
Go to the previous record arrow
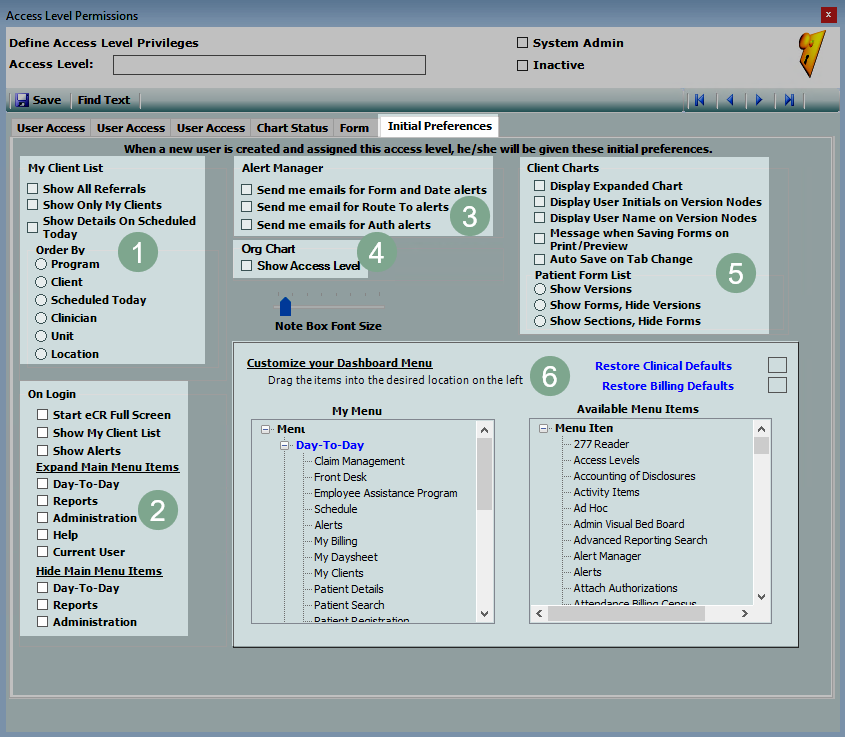pos(730,100)
